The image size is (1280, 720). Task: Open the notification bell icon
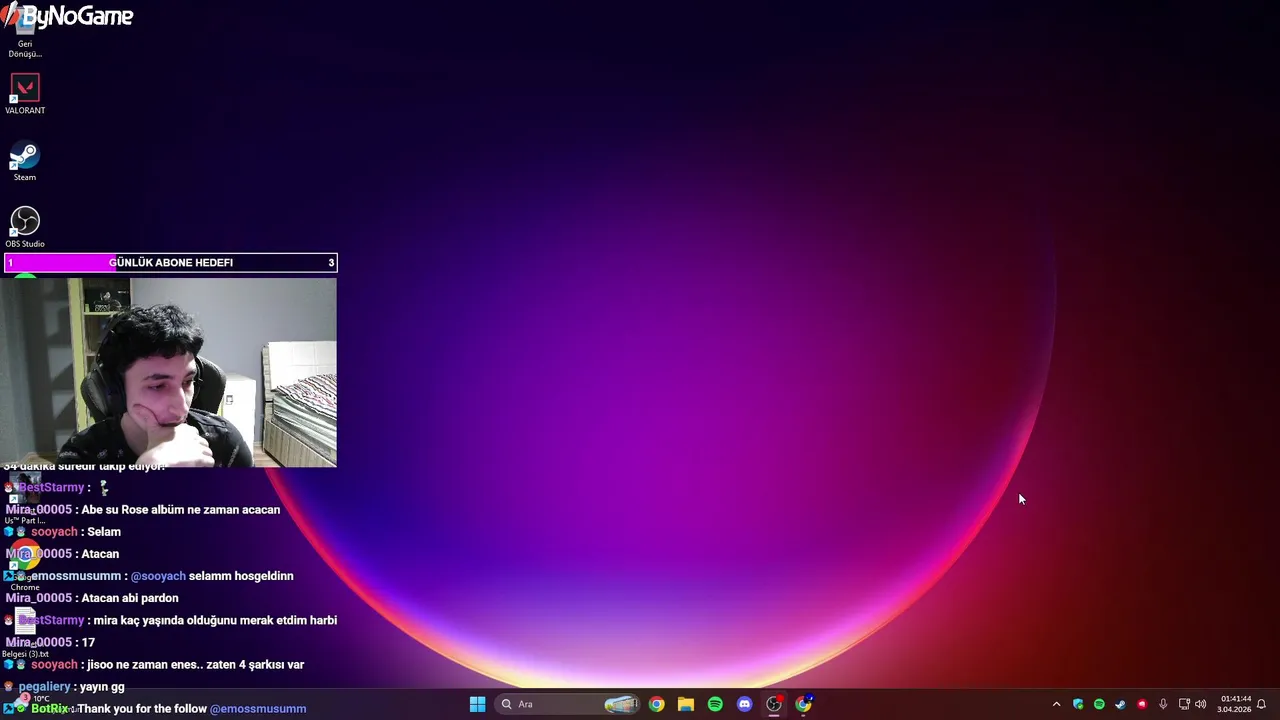1262,704
